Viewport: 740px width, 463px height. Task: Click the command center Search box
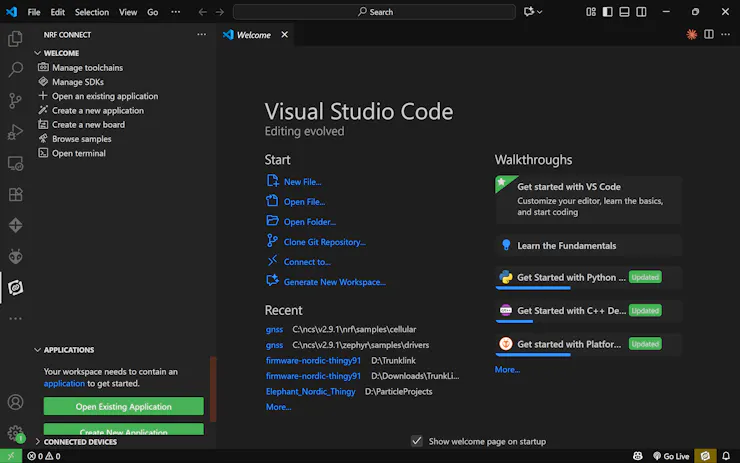(374, 12)
